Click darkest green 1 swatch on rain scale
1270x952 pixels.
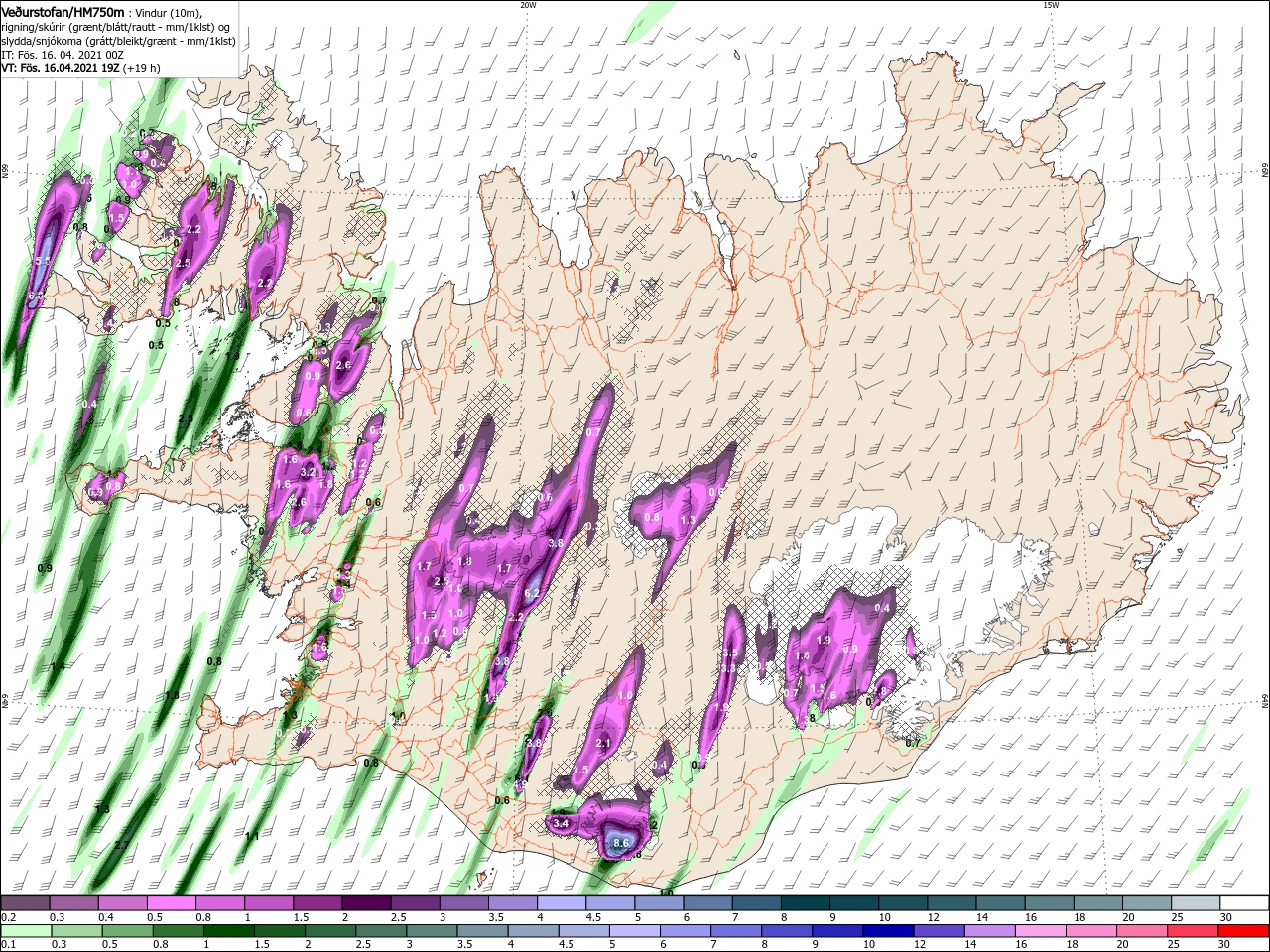coord(231,931)
